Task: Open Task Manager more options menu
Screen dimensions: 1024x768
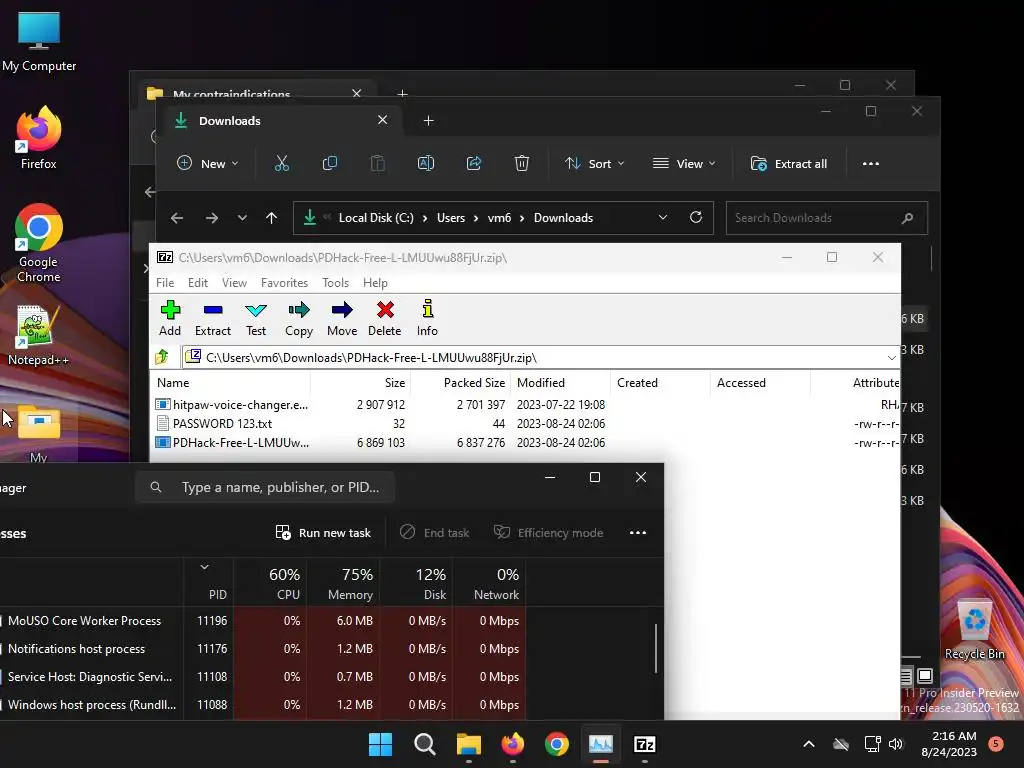Action: tap(638, 533)
